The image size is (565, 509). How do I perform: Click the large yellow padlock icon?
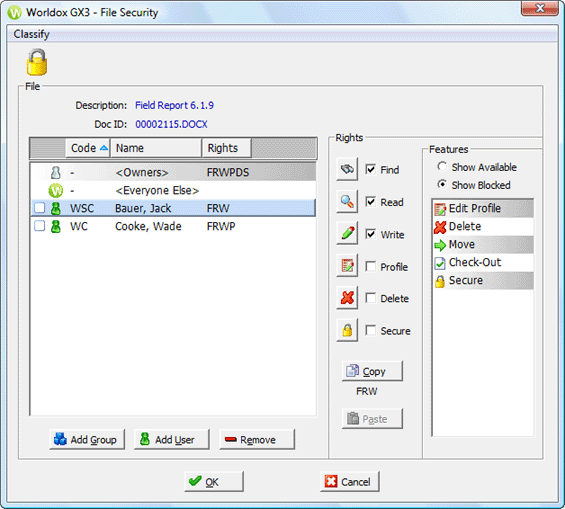click(x=37, y=63)
